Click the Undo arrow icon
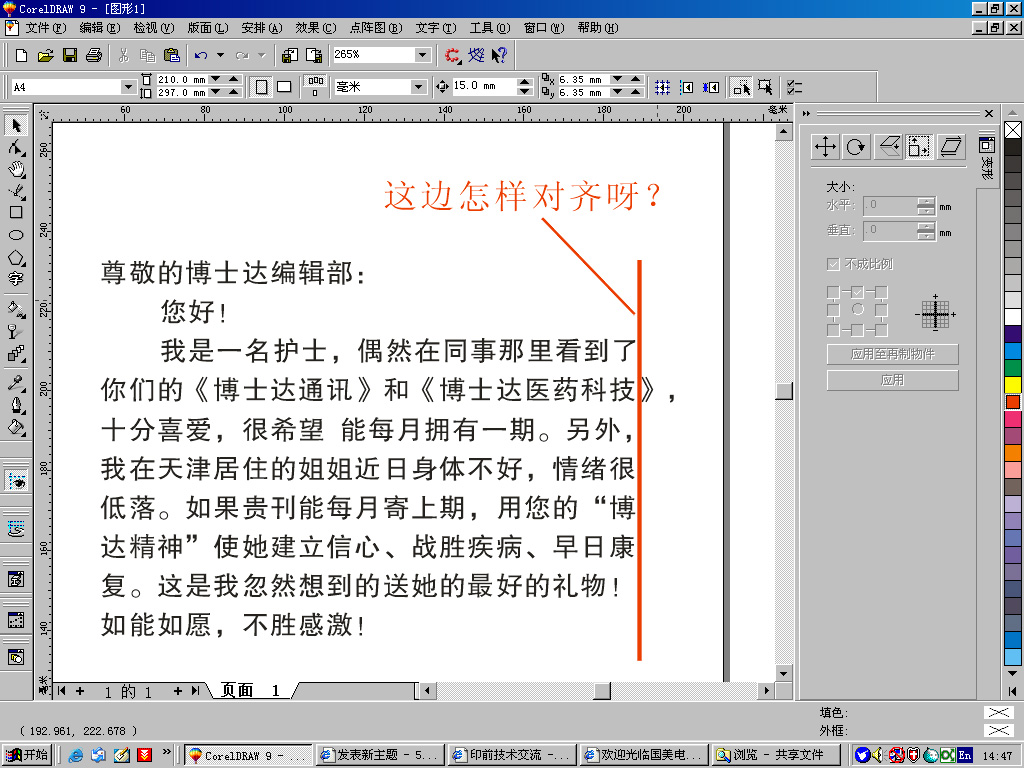Viewport: 1024px width, 768px height. 201,56
